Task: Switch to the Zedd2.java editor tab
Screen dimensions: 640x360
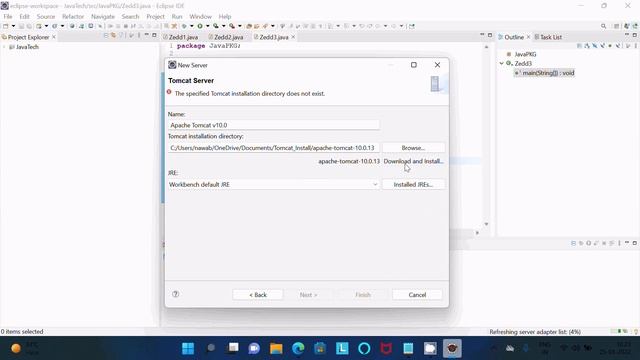Action: [x=226, y=37]
